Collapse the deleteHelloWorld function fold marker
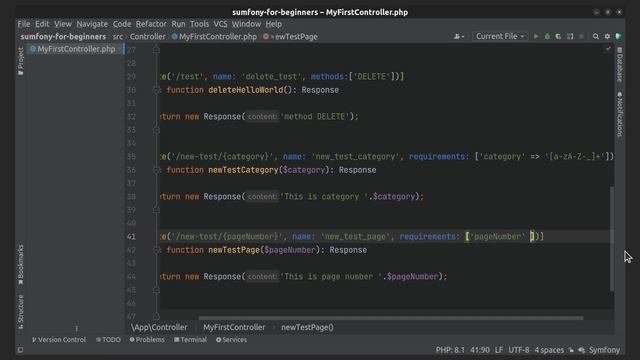This screenshot has height=360, width=640. tap(156, 90)
